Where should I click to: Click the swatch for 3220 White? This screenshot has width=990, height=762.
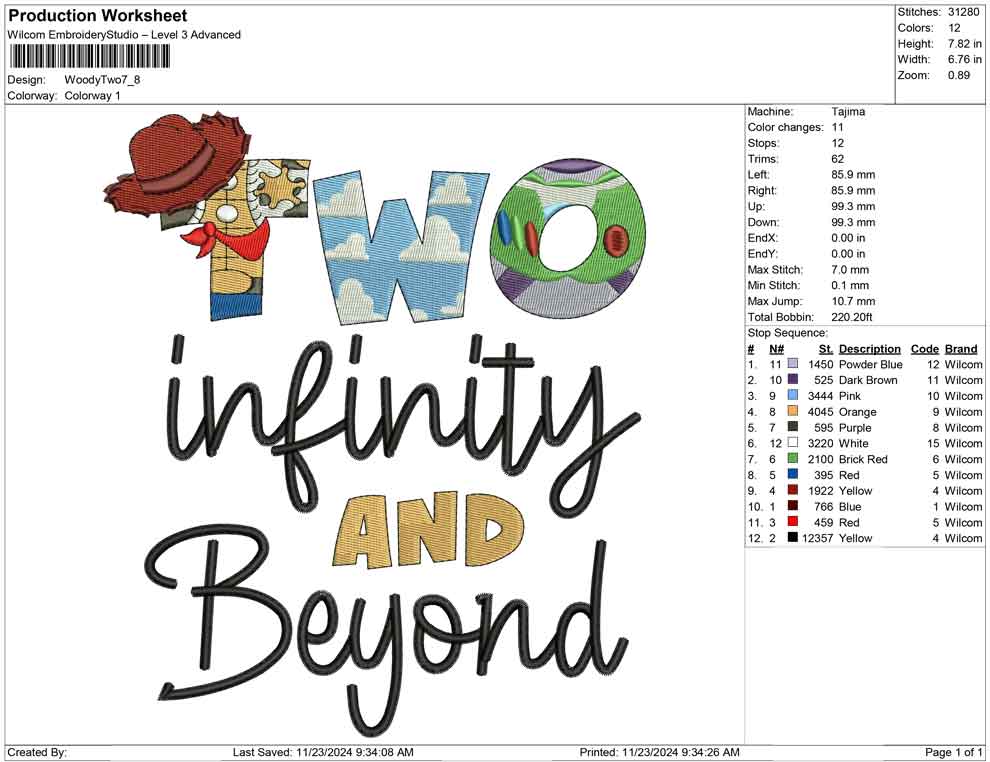tap(792, 443)
